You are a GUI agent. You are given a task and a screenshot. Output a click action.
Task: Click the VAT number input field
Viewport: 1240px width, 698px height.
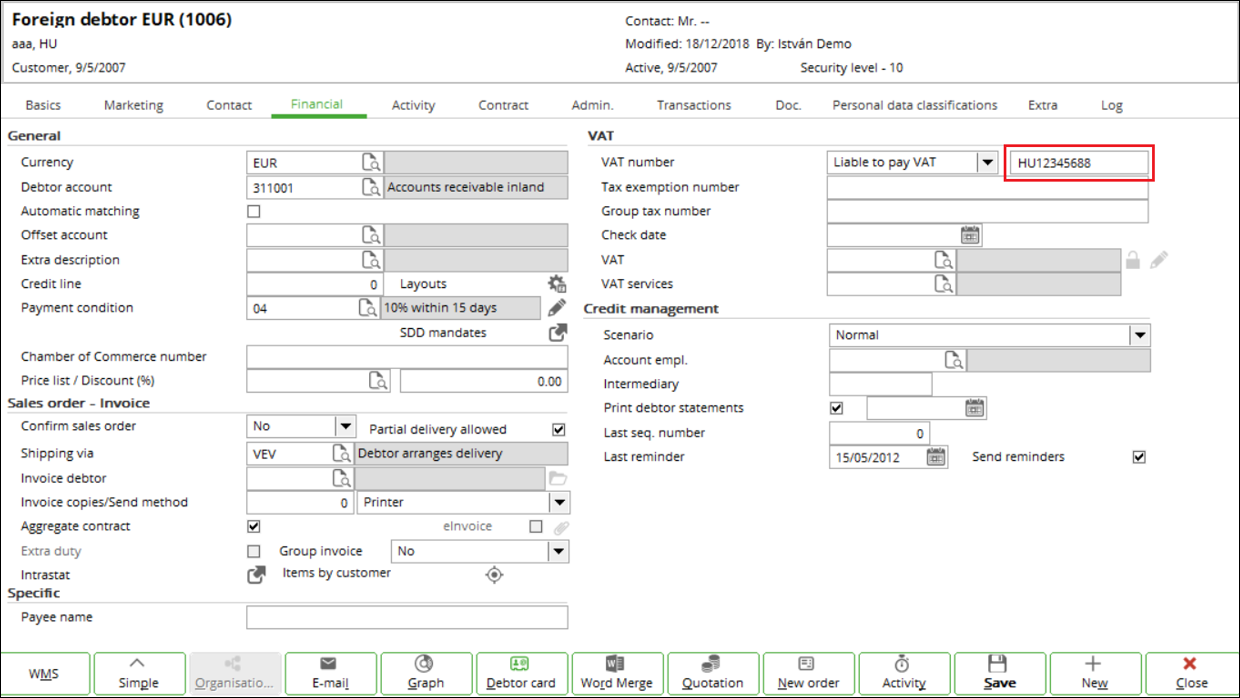[1079, 162]
